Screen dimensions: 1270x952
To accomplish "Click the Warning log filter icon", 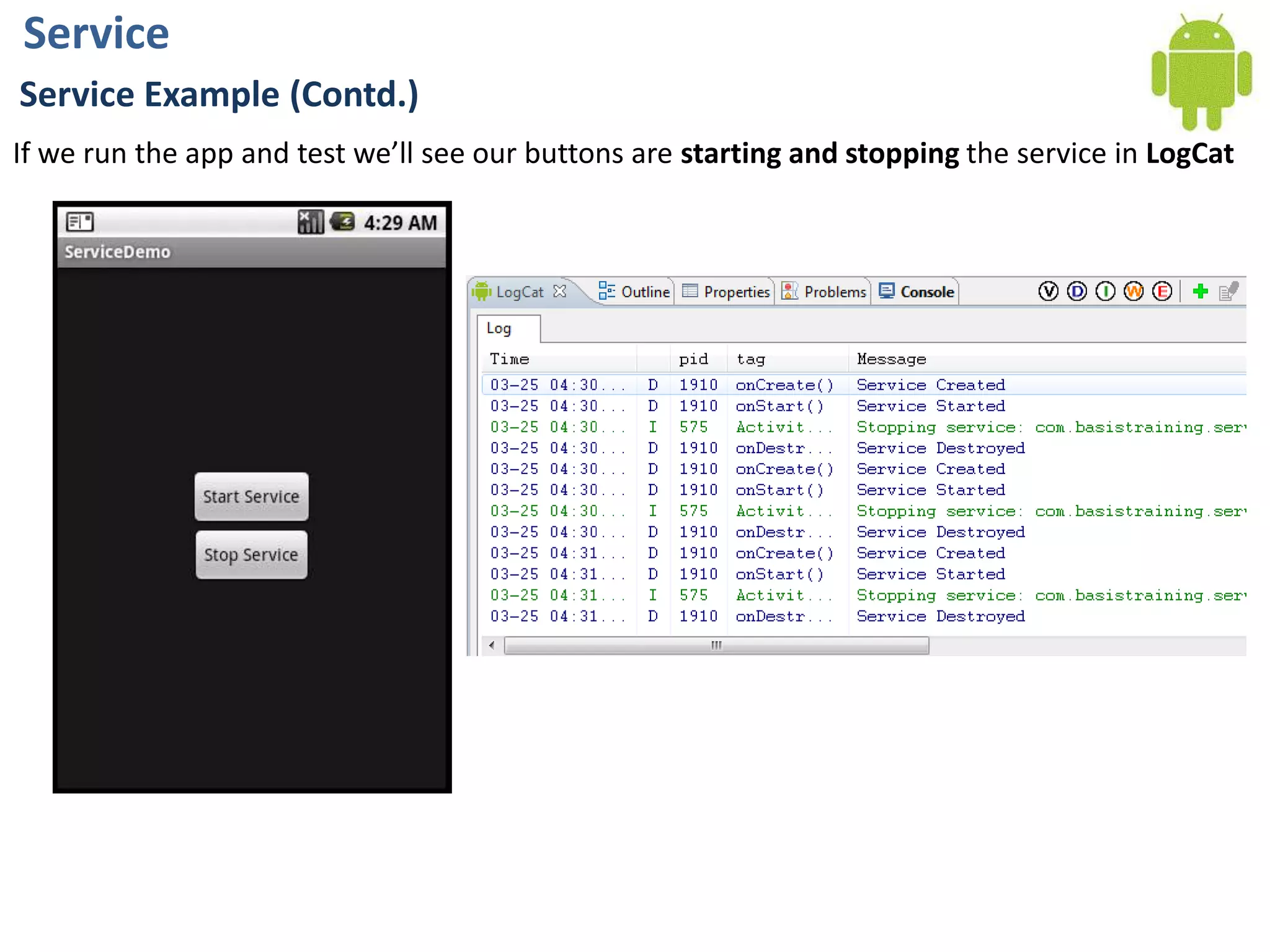I will tap(1134, 291).
